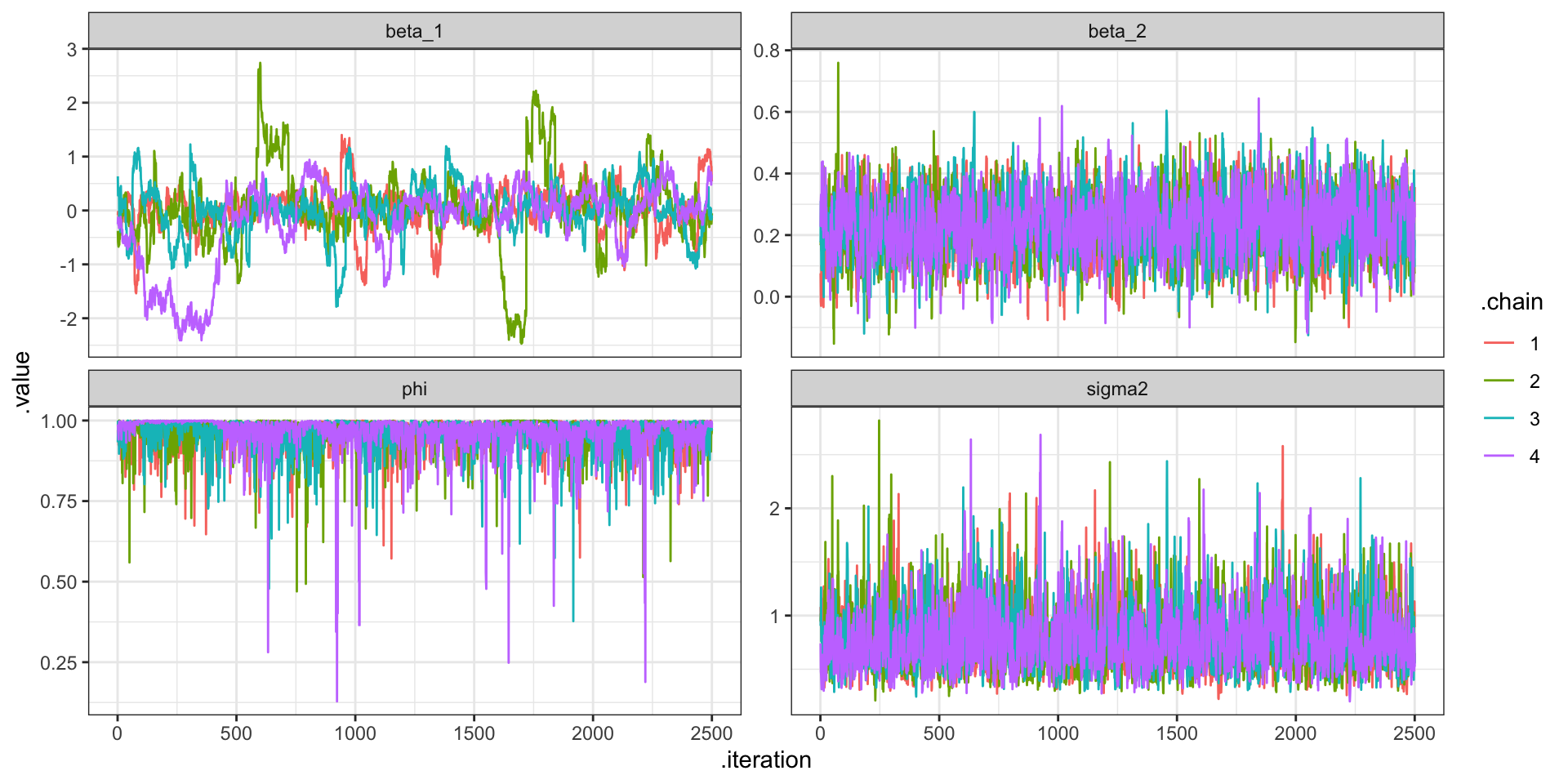Select the sigma2 panel title strip

(x=1116, y=389)
